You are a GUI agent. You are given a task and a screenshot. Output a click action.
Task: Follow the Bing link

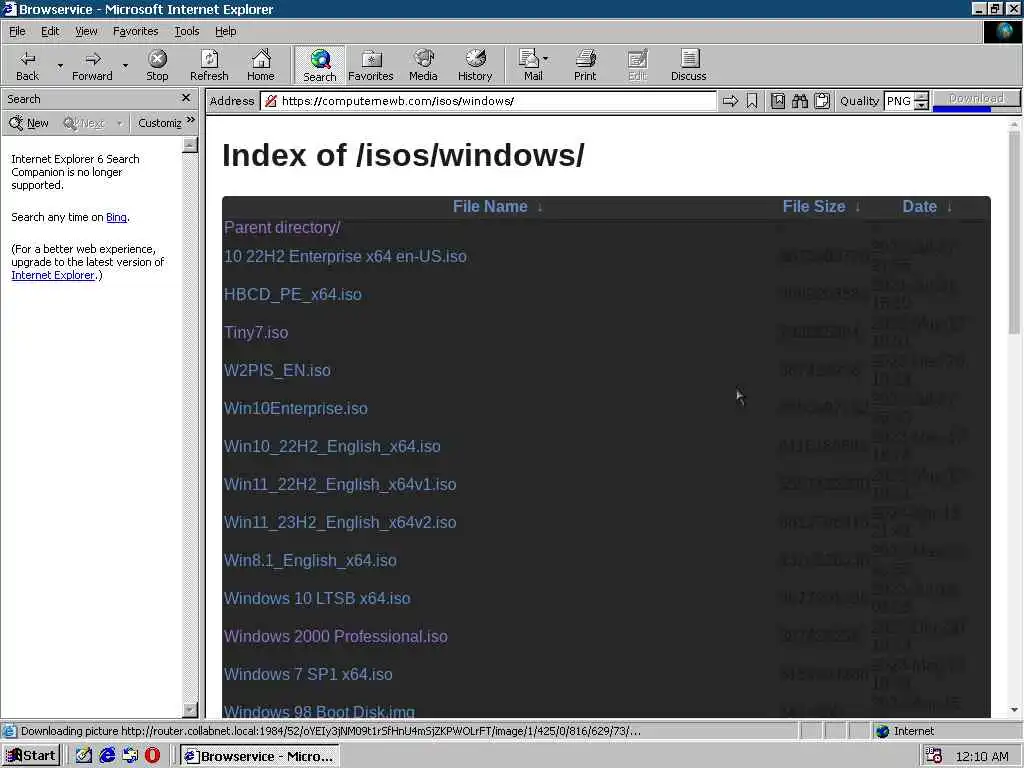[116, 217]
